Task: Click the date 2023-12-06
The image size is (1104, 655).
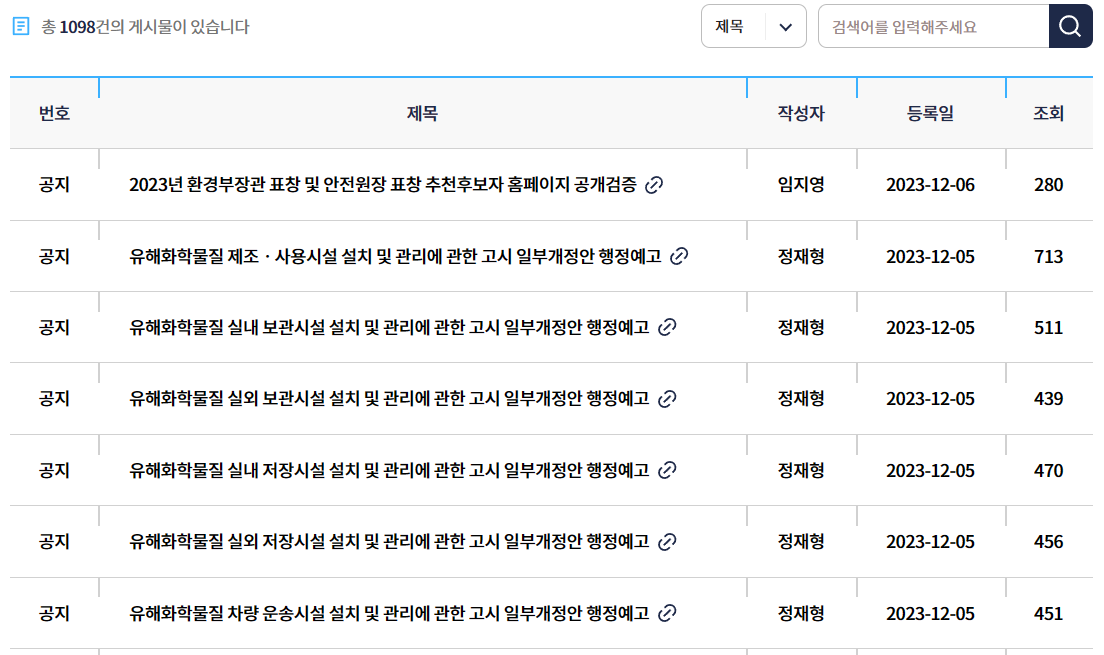Action: pyautogui.click(x=930, y=185)
